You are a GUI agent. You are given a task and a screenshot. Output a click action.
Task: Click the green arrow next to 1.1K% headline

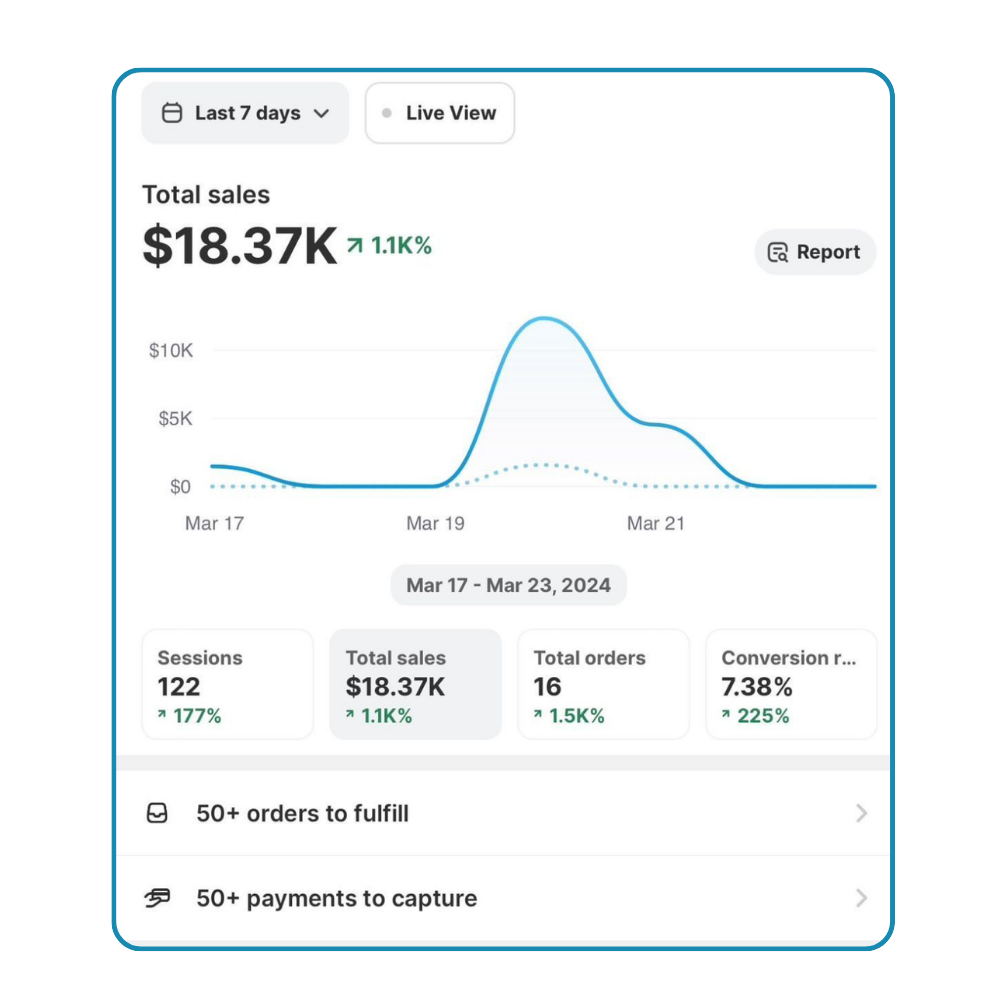355,245
